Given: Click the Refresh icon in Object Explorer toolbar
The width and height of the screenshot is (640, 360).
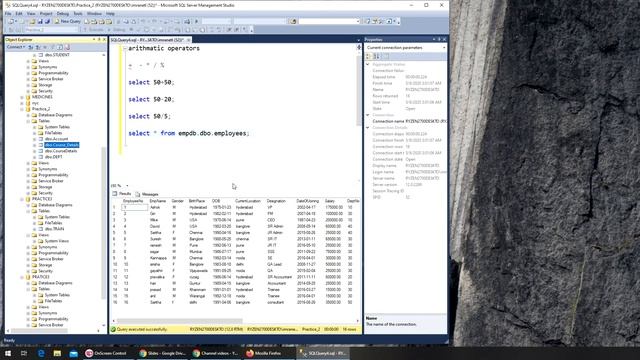Looking at the screenshot, I should tap(60, 47).
